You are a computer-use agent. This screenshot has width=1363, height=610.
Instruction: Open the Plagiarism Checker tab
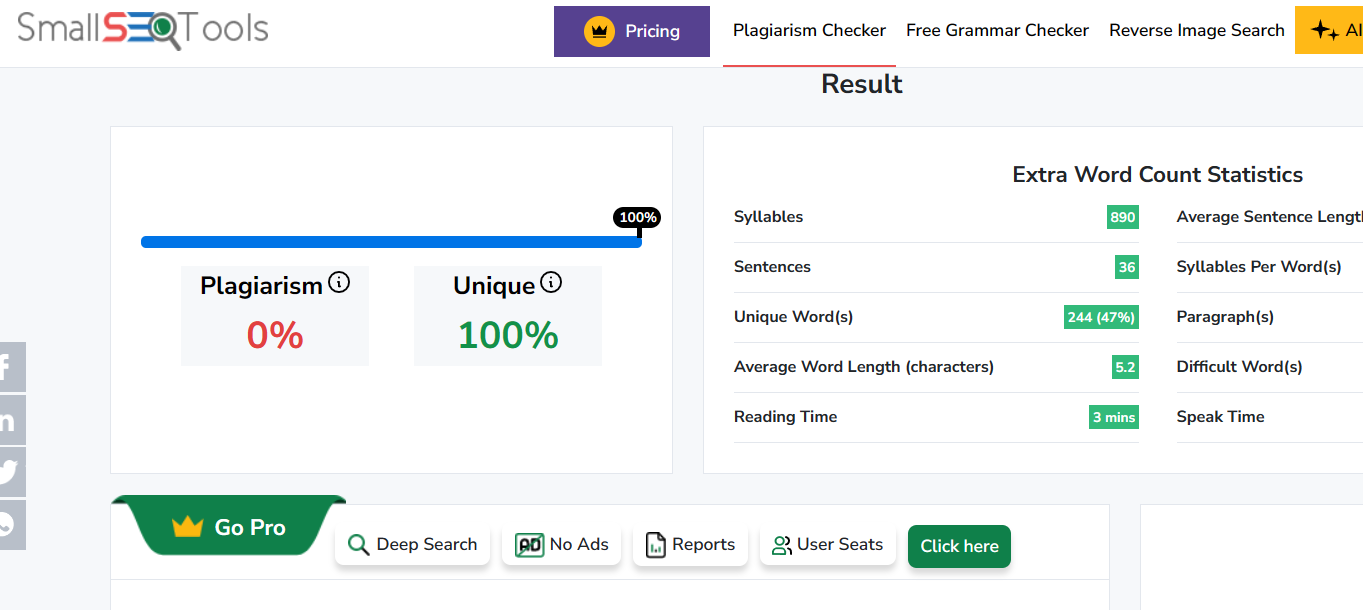809,31
